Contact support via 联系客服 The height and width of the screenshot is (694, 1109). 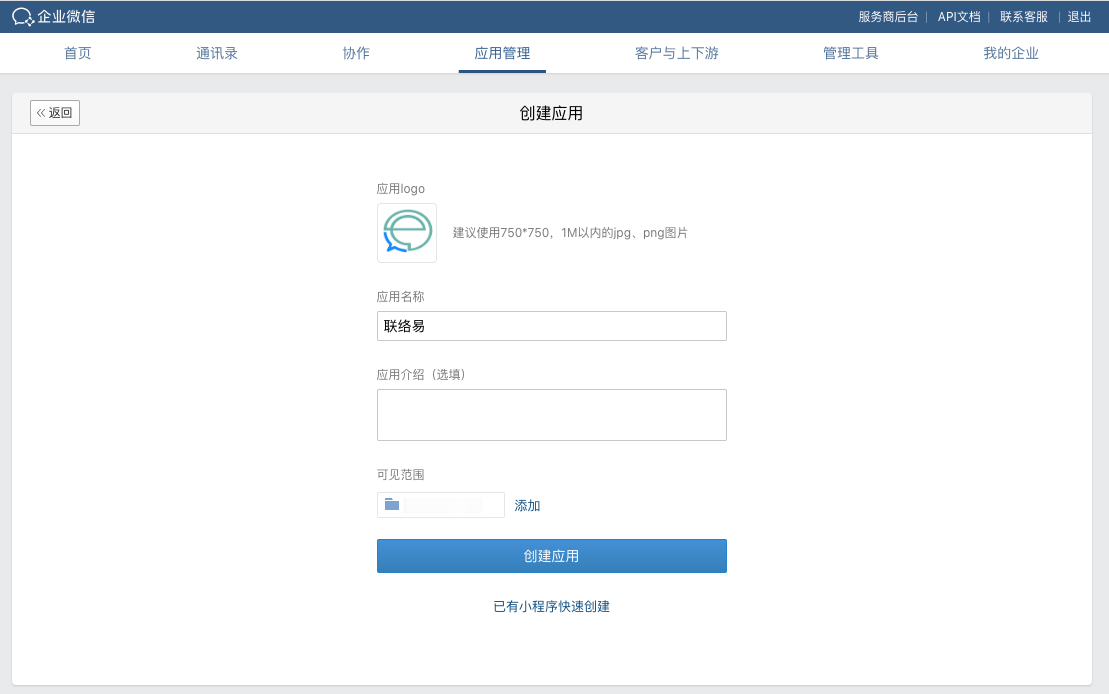[x=1024, y=16]
